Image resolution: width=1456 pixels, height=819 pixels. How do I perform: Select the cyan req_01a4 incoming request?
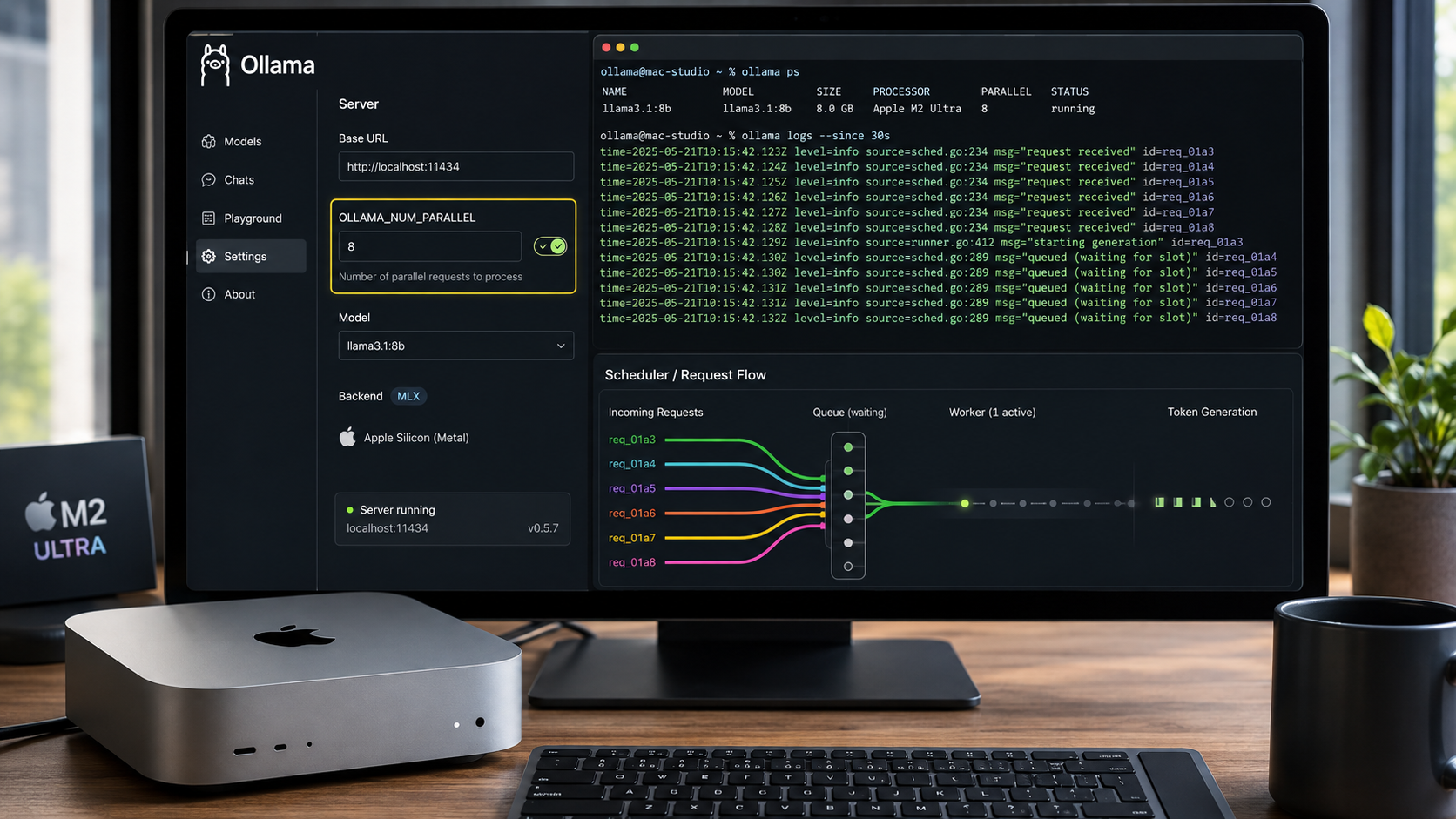(x=632, y=464)
